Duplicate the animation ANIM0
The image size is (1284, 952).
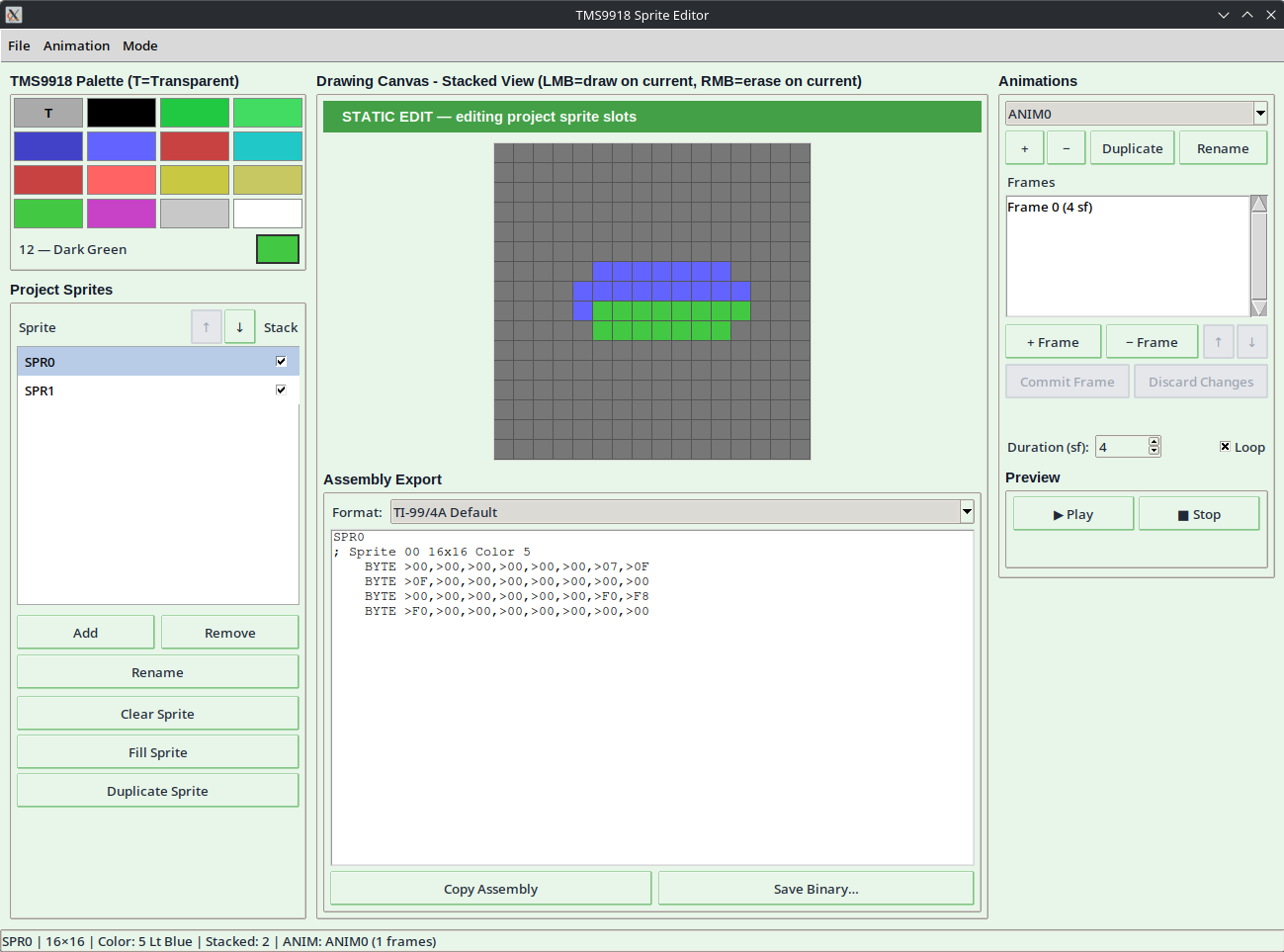click(x=1133, y=148)
